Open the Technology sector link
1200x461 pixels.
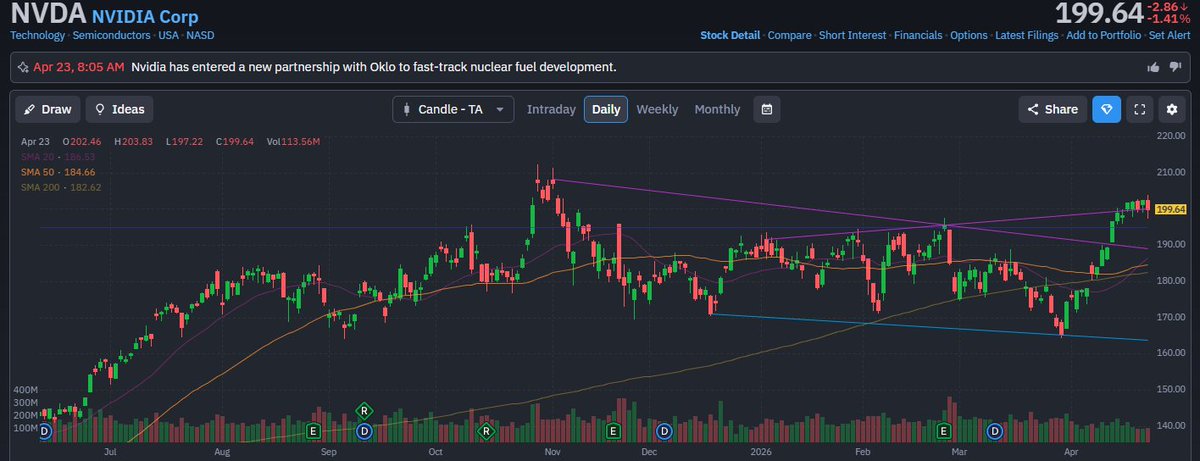tap(37, 35)
